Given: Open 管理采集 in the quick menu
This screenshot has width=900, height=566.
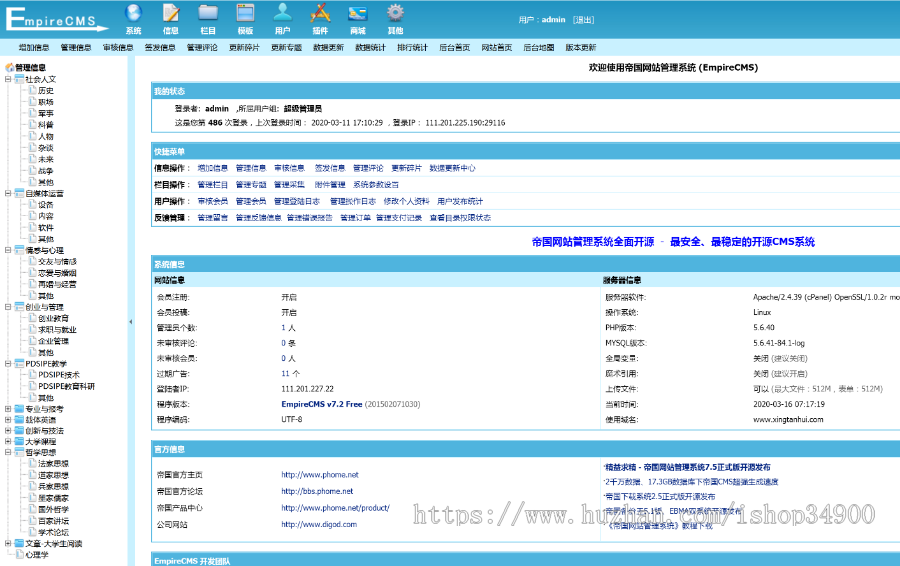Looking at the screenshot, I should (289, 185).
